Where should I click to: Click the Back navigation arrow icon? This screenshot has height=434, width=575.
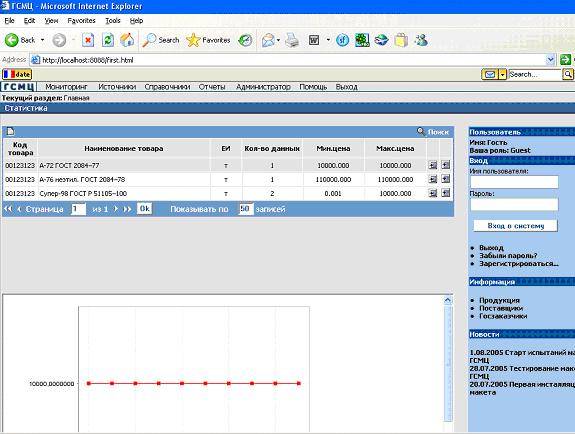(x=11, y=40)
